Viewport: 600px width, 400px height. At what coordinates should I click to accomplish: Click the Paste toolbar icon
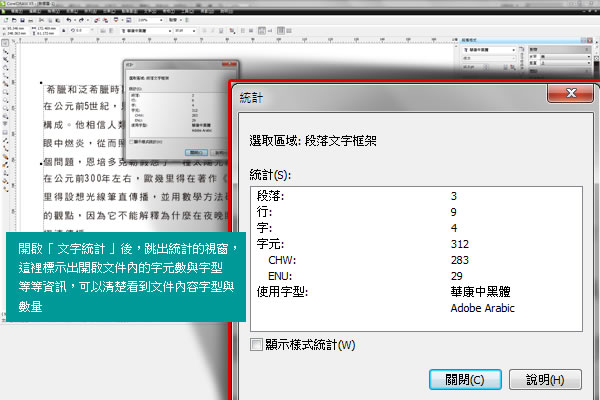coord(57,20)
